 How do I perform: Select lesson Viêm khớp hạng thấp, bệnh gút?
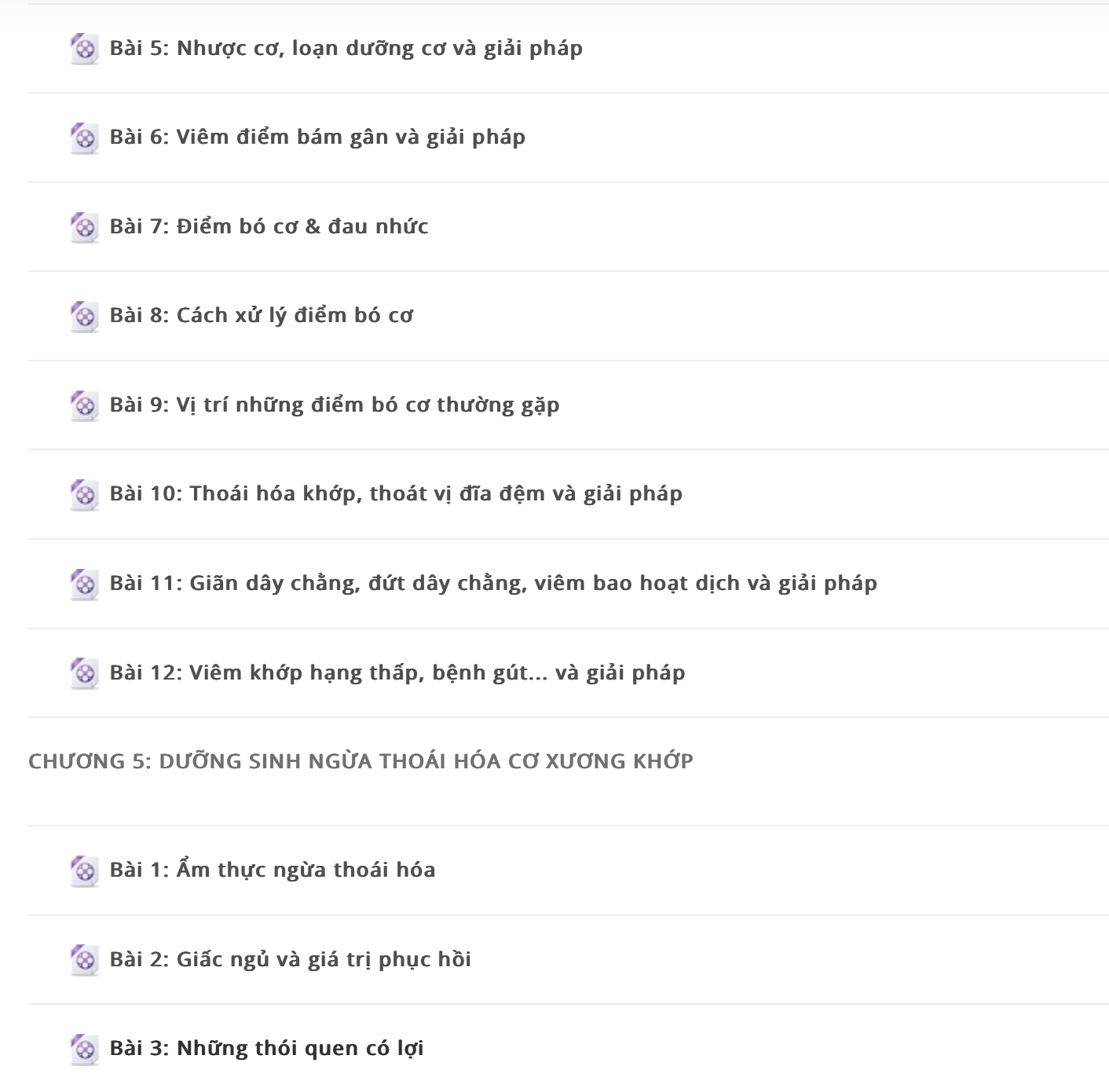click(x=397, y=673)
